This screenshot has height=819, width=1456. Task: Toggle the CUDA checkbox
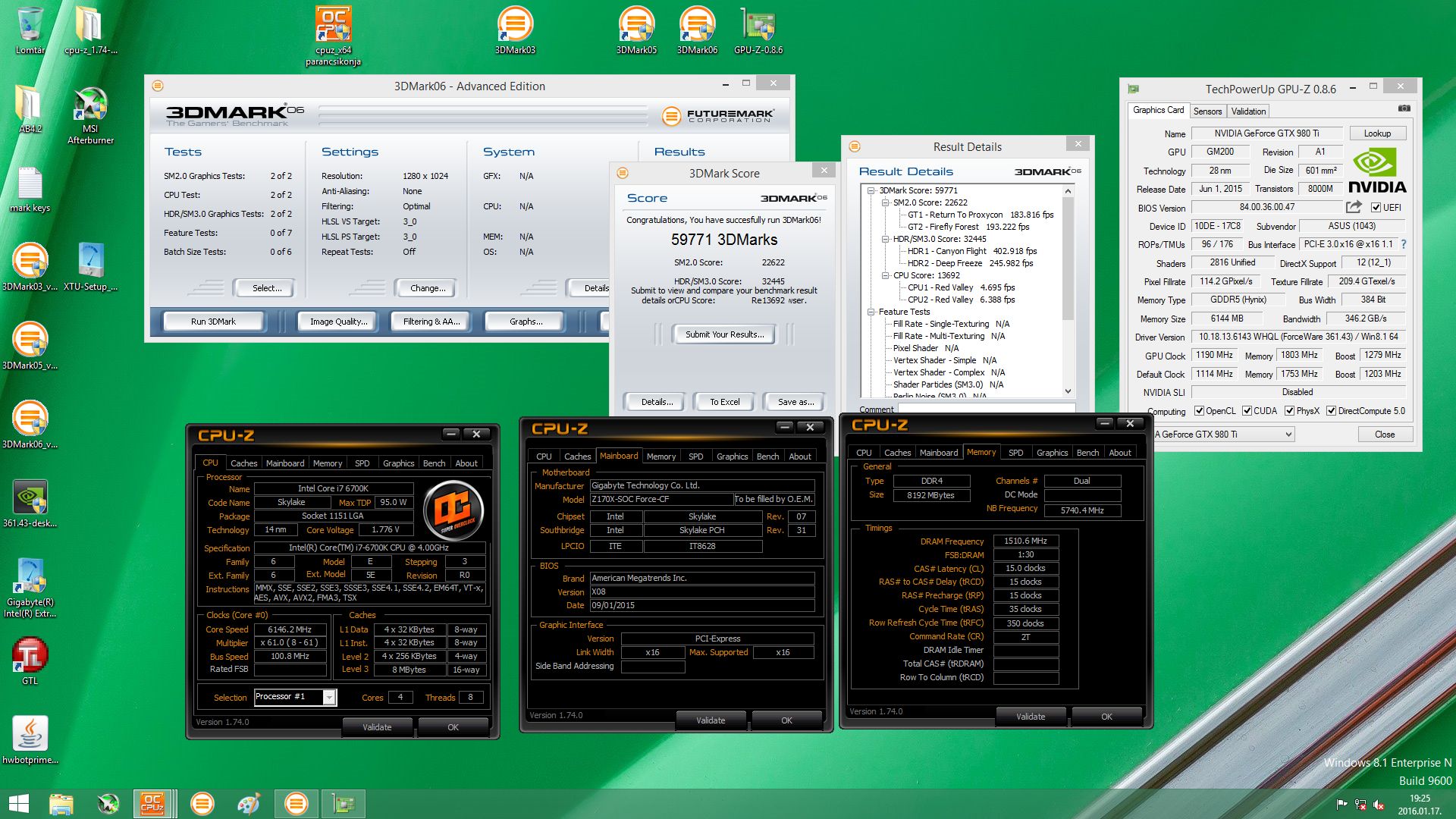(1247, 411)
